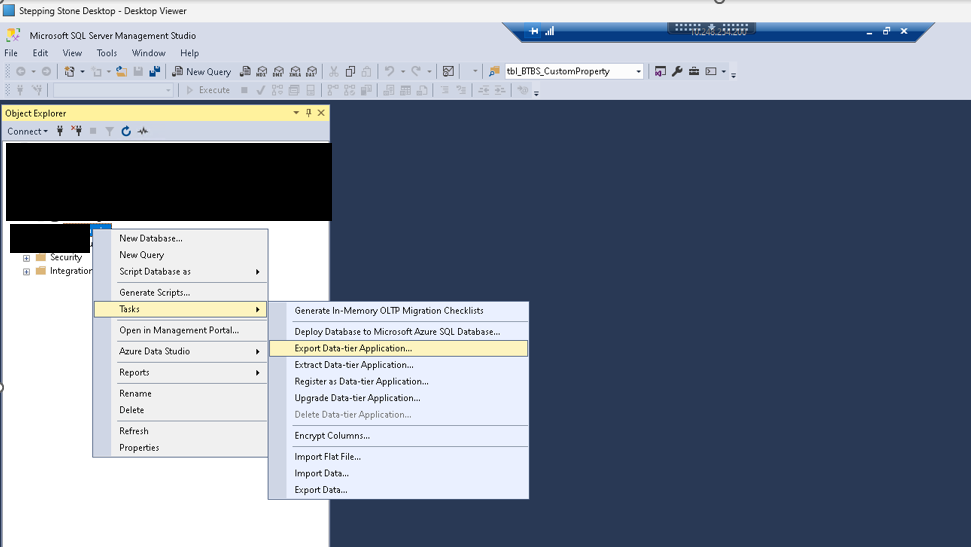Choose New Database... from context menu
971x547 pixels.
(180, 238)
